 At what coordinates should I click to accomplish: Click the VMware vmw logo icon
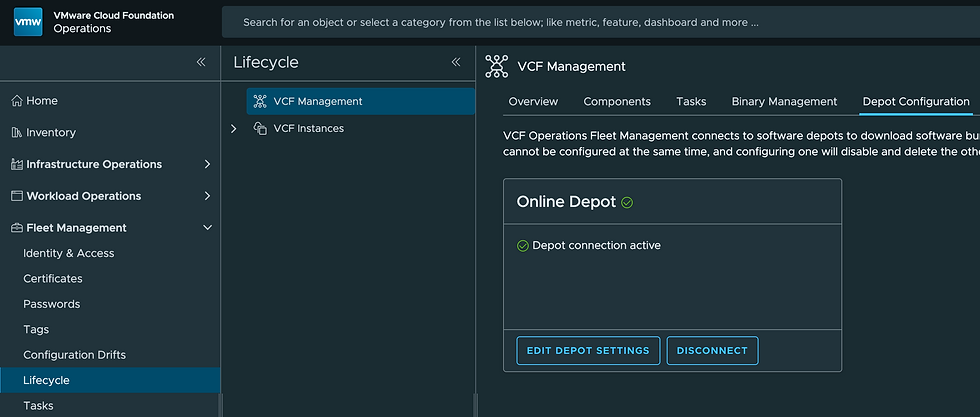tap(28, 22)
